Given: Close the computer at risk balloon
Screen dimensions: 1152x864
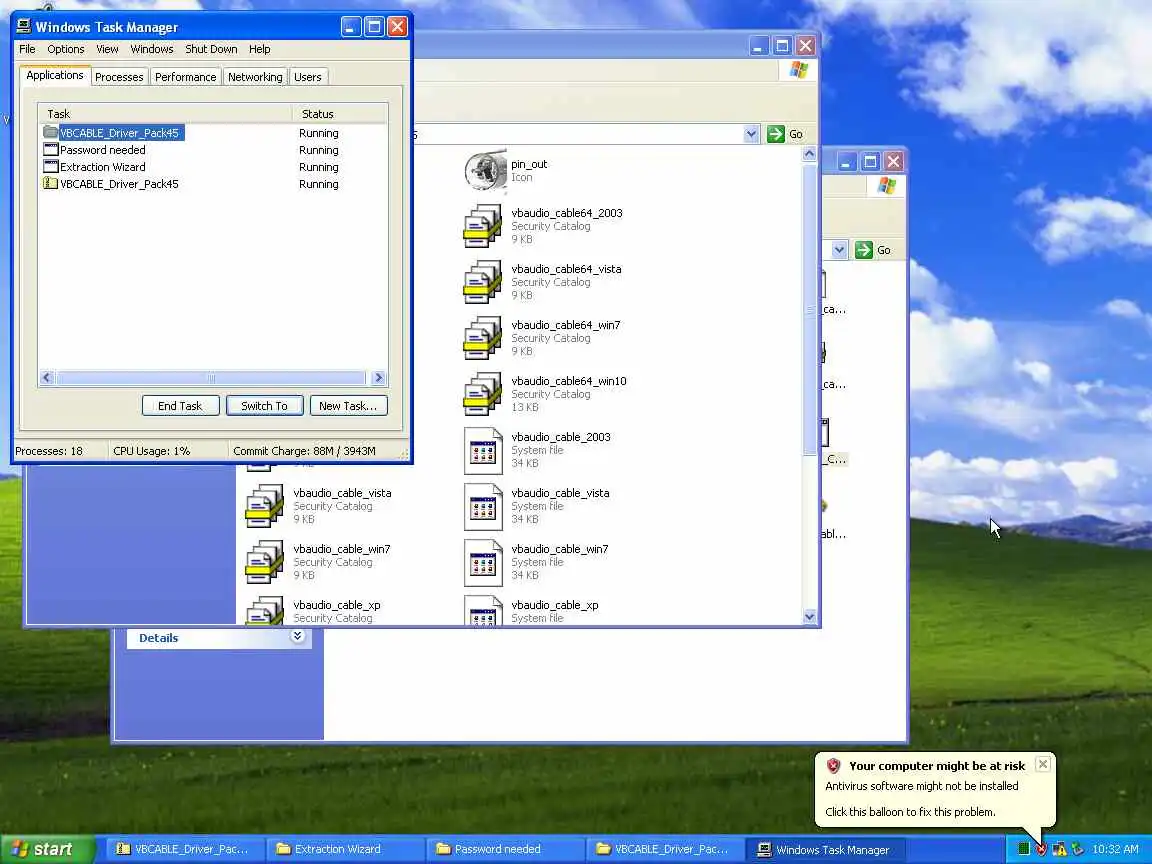Looking at the screenshot, I should [x=1043, y=764].
